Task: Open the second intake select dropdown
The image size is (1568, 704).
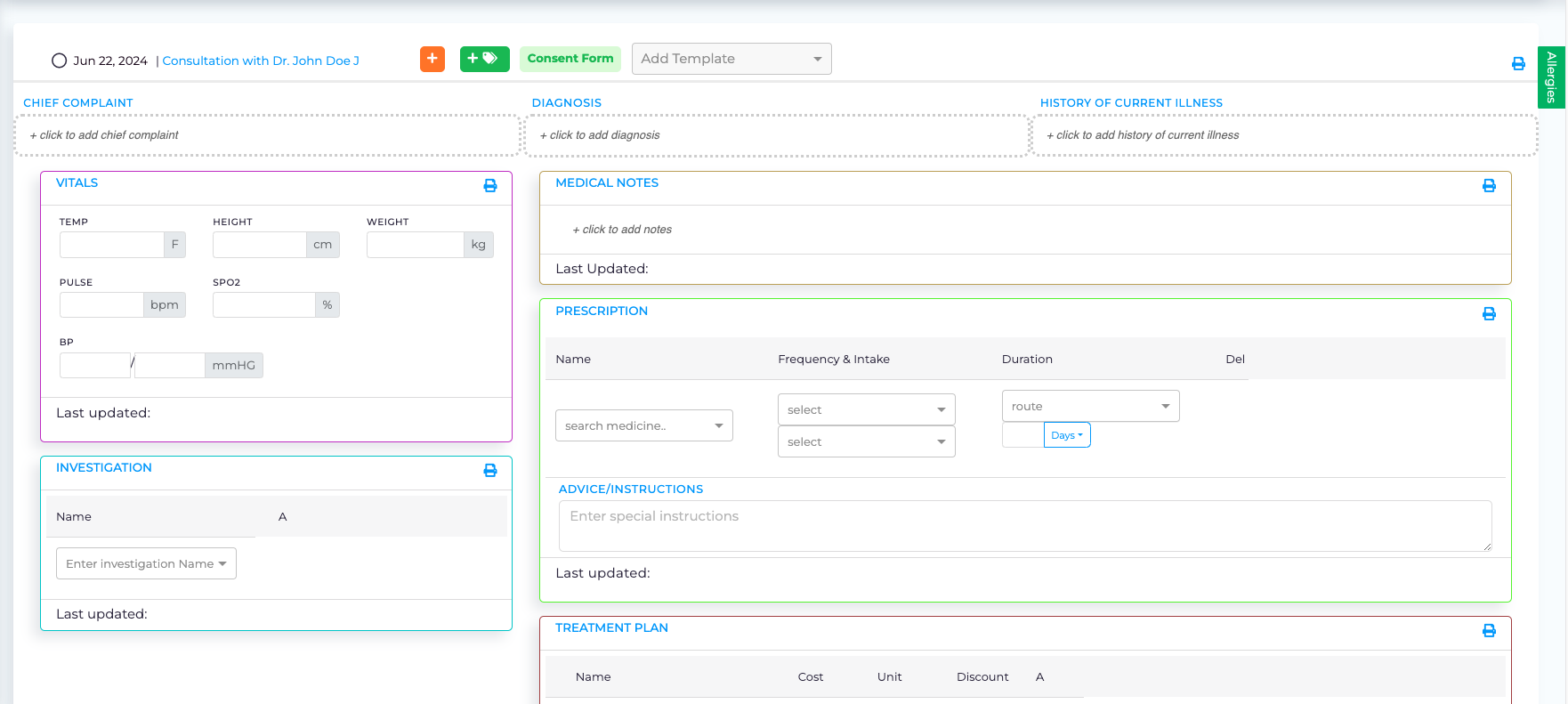Action: click(x=867, y=441)
